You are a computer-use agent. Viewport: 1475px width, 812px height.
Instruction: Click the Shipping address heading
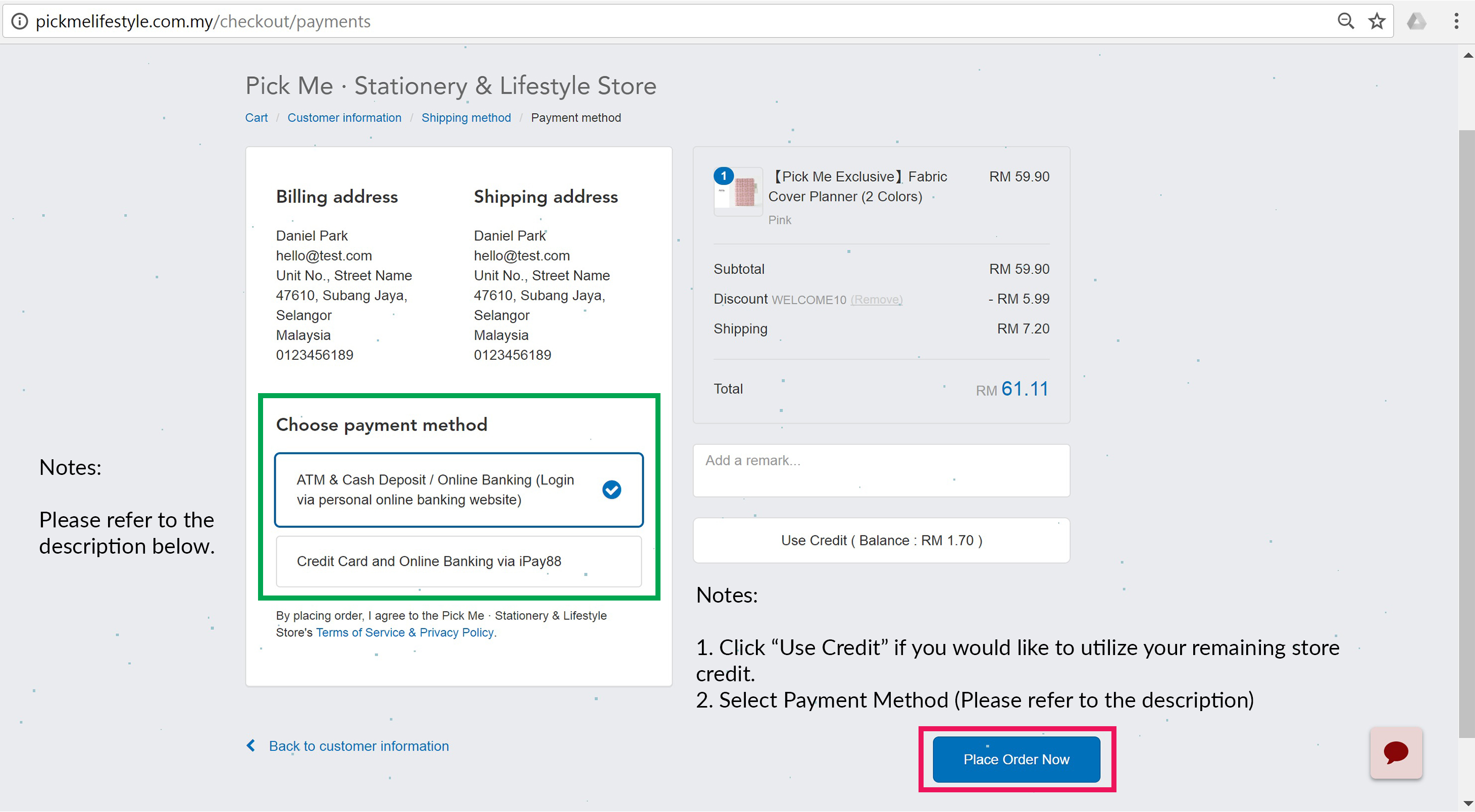(546, 196)
